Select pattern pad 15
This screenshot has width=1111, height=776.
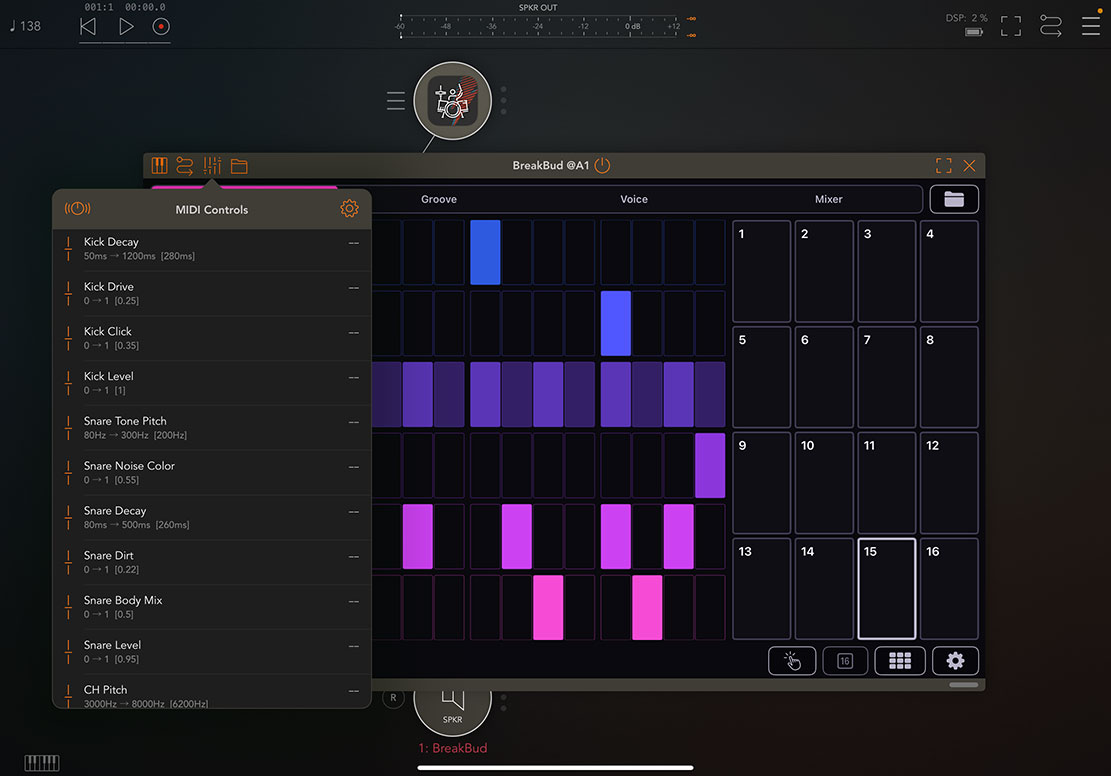tap(887, 588)
